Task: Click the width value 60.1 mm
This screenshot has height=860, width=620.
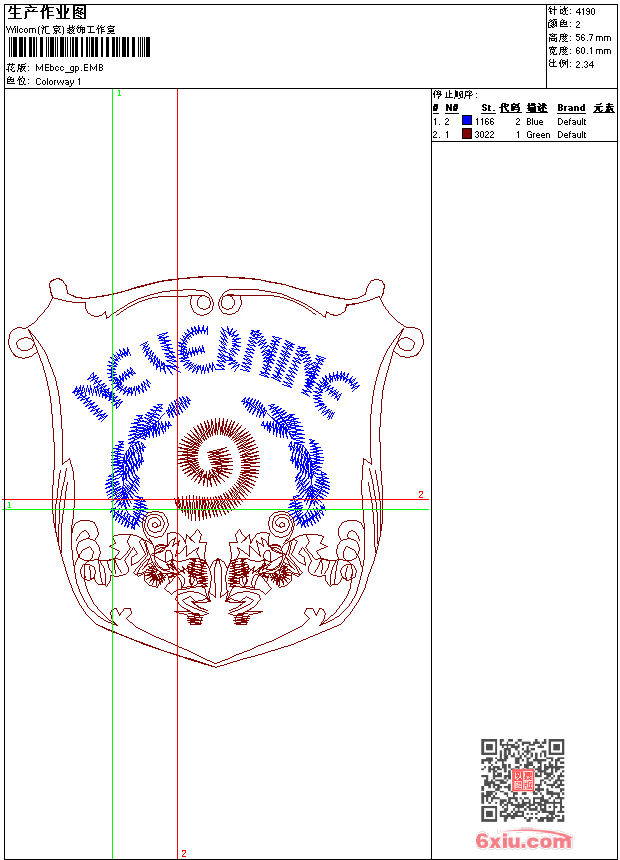Action: point(593,51)
